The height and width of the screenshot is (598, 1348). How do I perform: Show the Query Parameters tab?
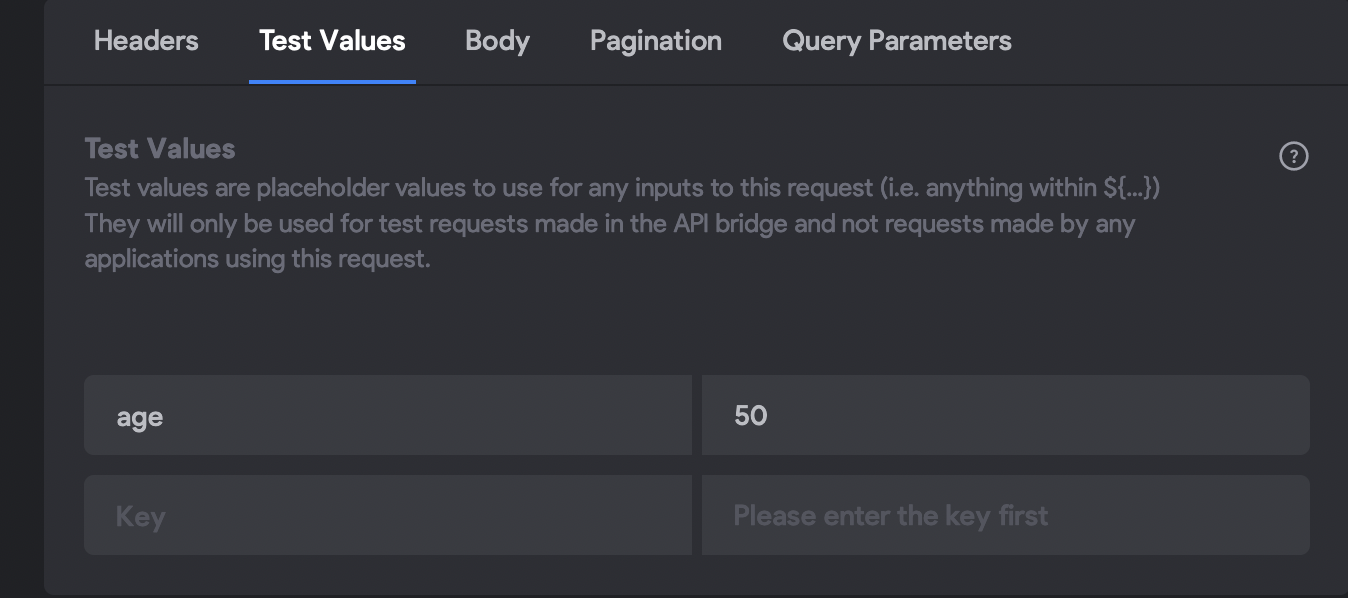coord(896,41)
